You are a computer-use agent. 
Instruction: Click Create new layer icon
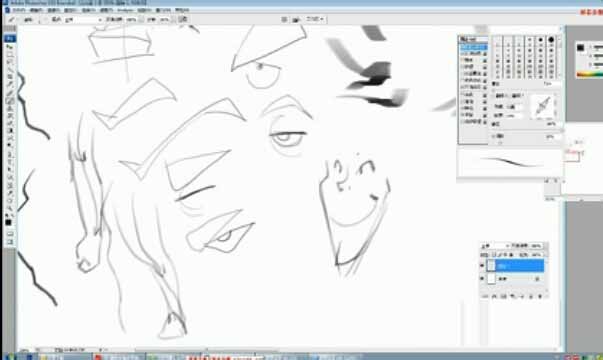[x=531, y=296]
